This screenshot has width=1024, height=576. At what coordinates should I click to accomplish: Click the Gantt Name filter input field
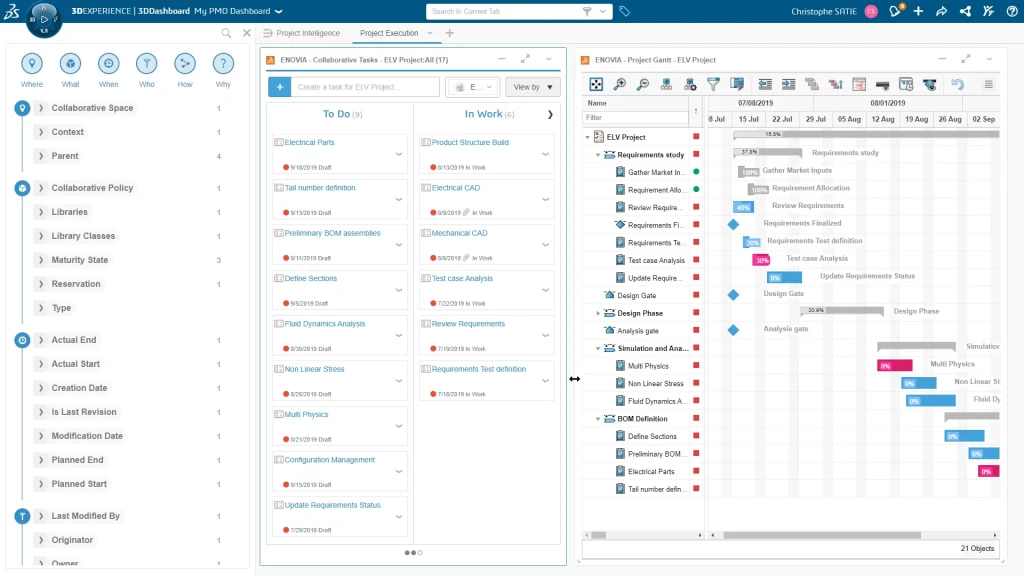click(636, 118)
